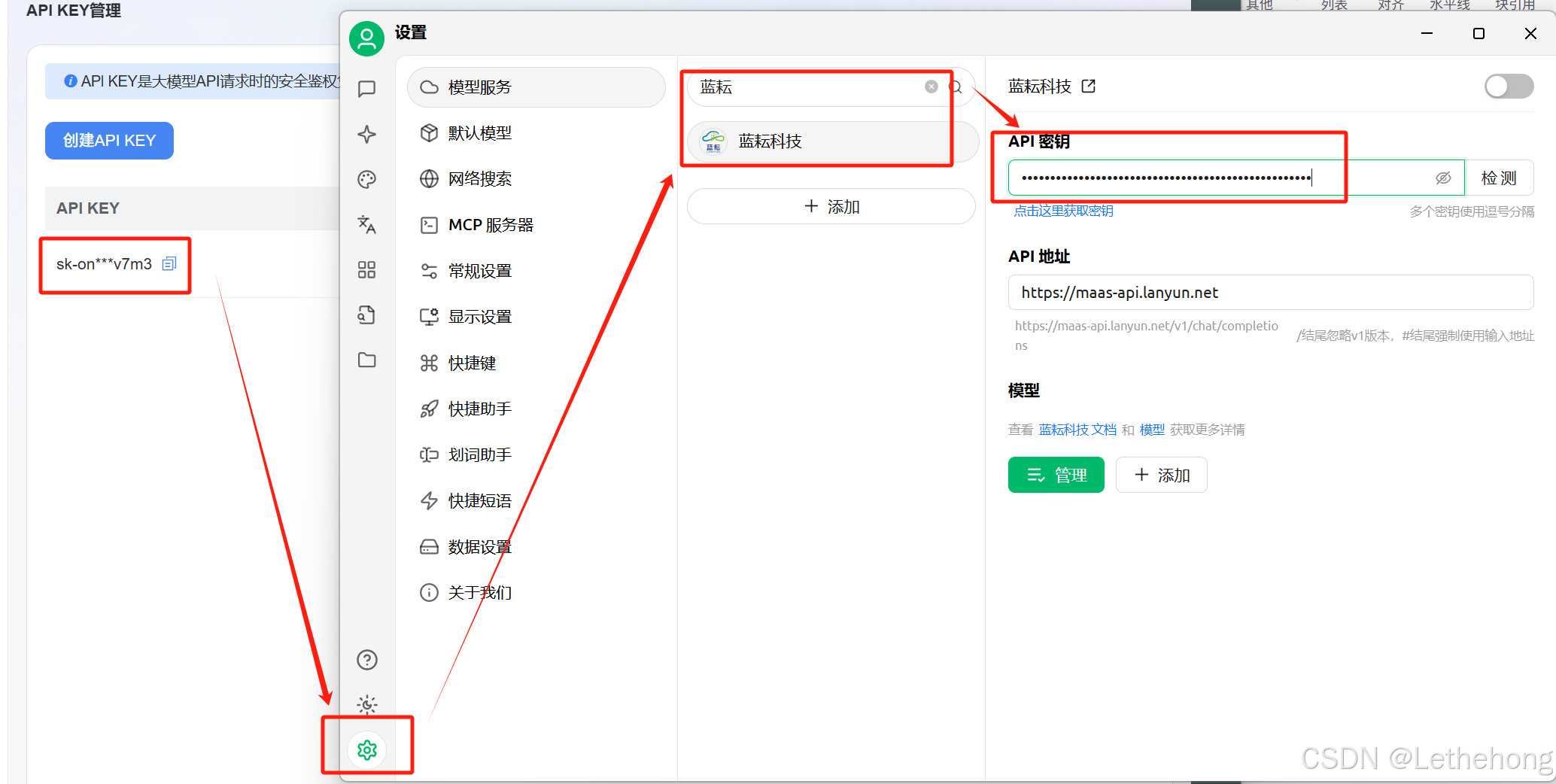This screenshot has height=784, width=1556.
Task: Click the 检测 button for API key
Action: coord(1499,178)
